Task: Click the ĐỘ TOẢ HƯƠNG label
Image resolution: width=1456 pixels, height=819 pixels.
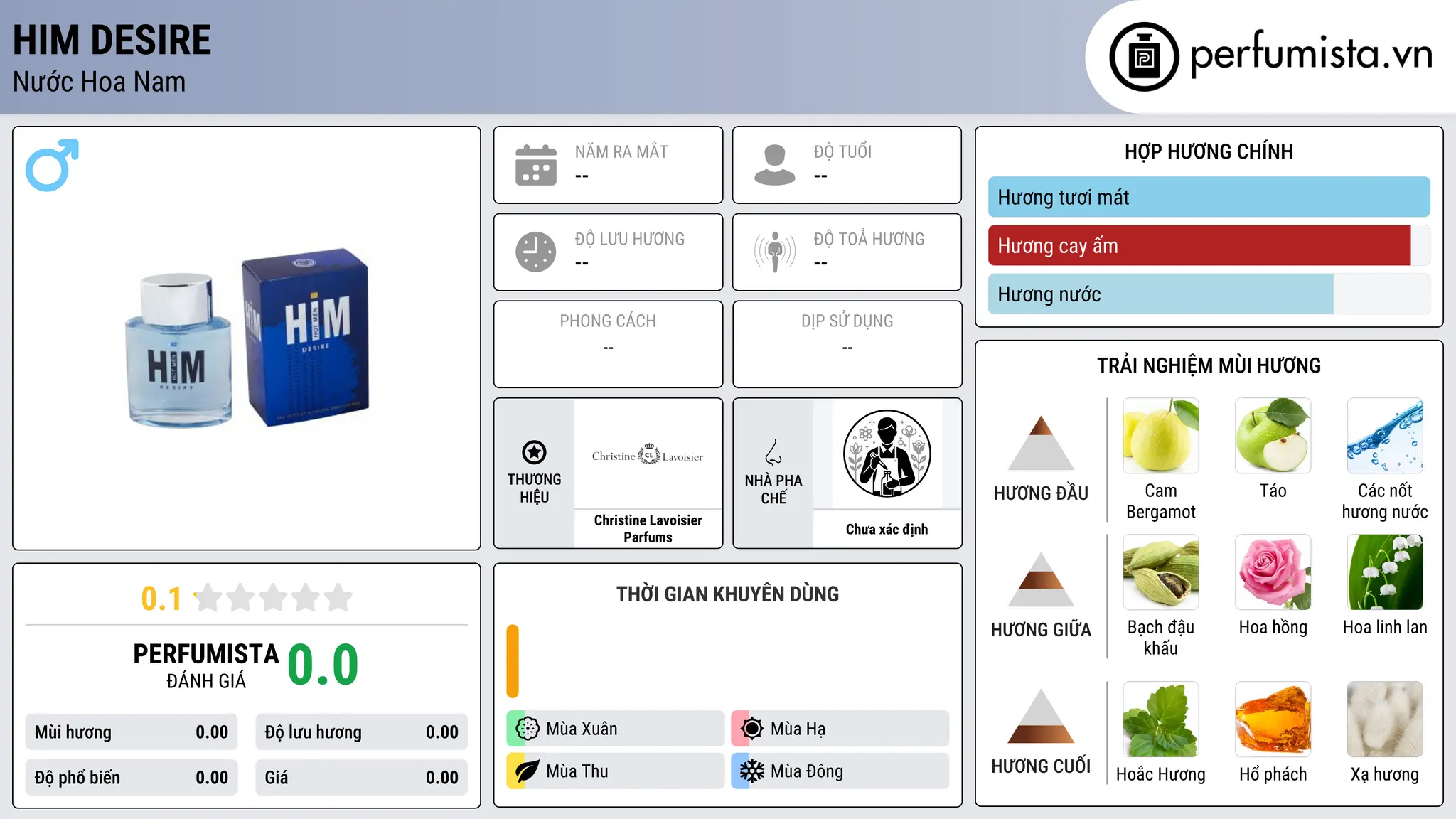Action: (x=869, y=239)
